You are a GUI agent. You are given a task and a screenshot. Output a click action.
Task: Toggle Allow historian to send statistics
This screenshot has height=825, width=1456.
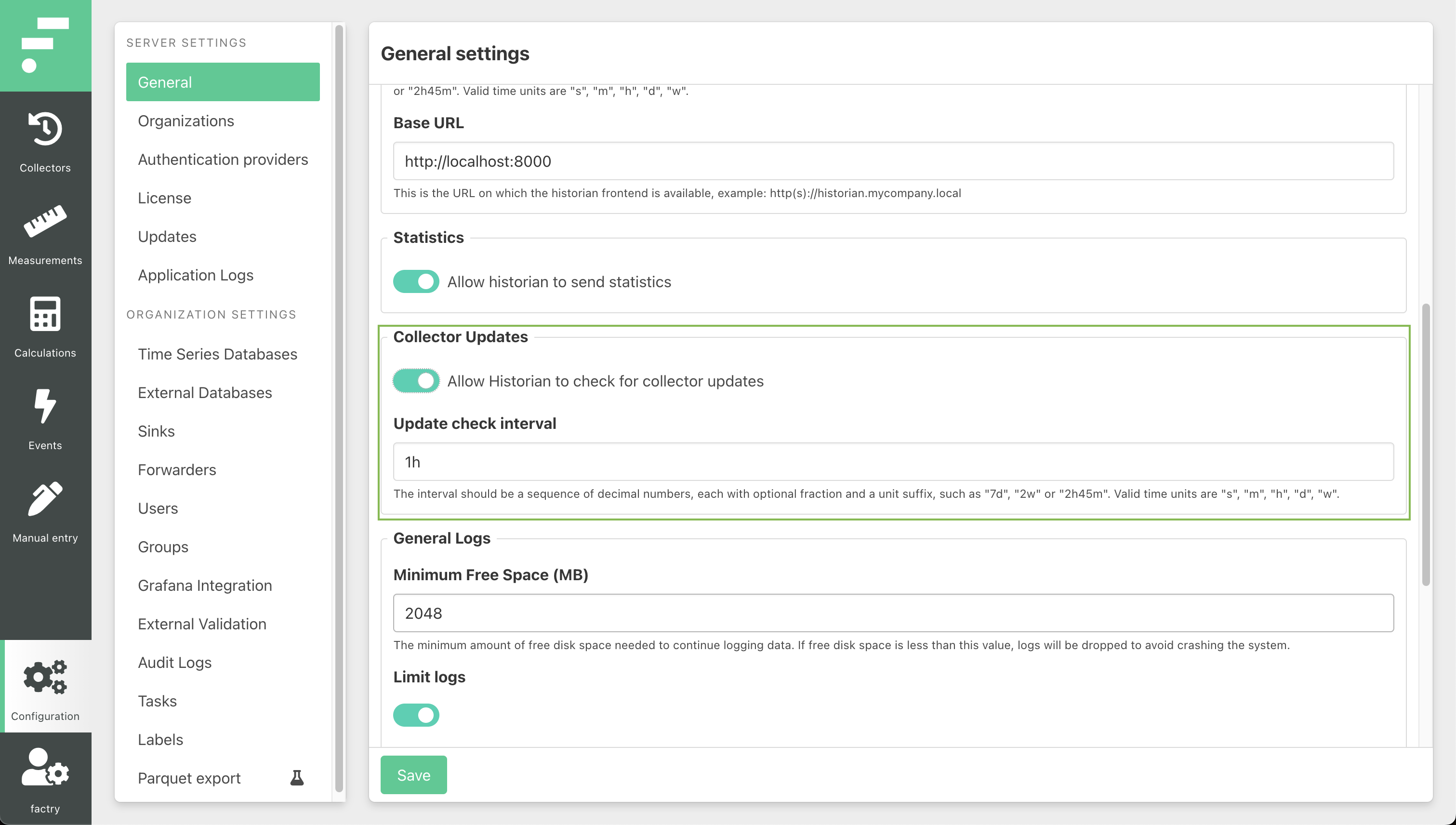[x=416, y=281]
